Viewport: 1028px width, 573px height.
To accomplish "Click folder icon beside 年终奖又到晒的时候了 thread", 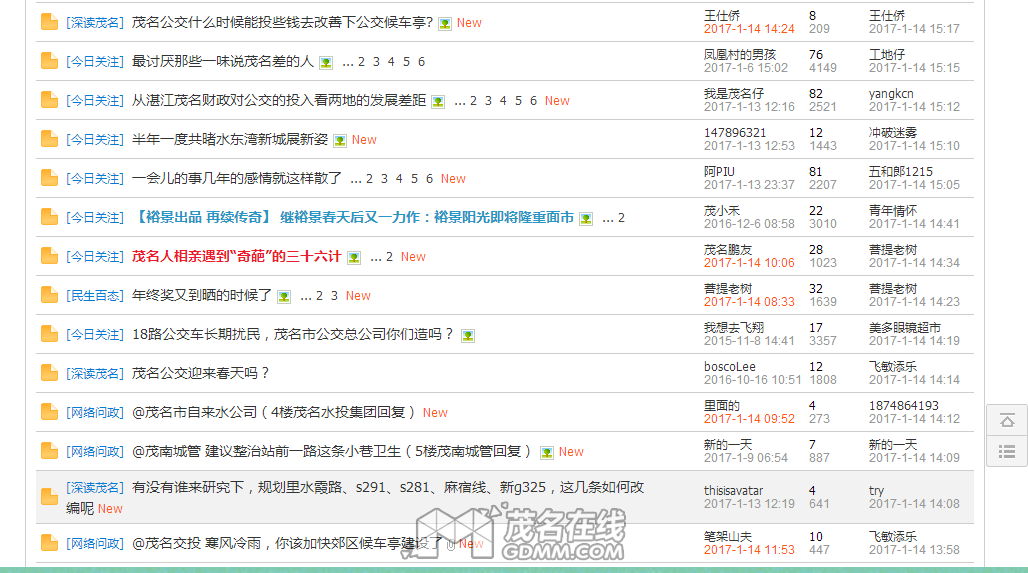I will point(49,295).
